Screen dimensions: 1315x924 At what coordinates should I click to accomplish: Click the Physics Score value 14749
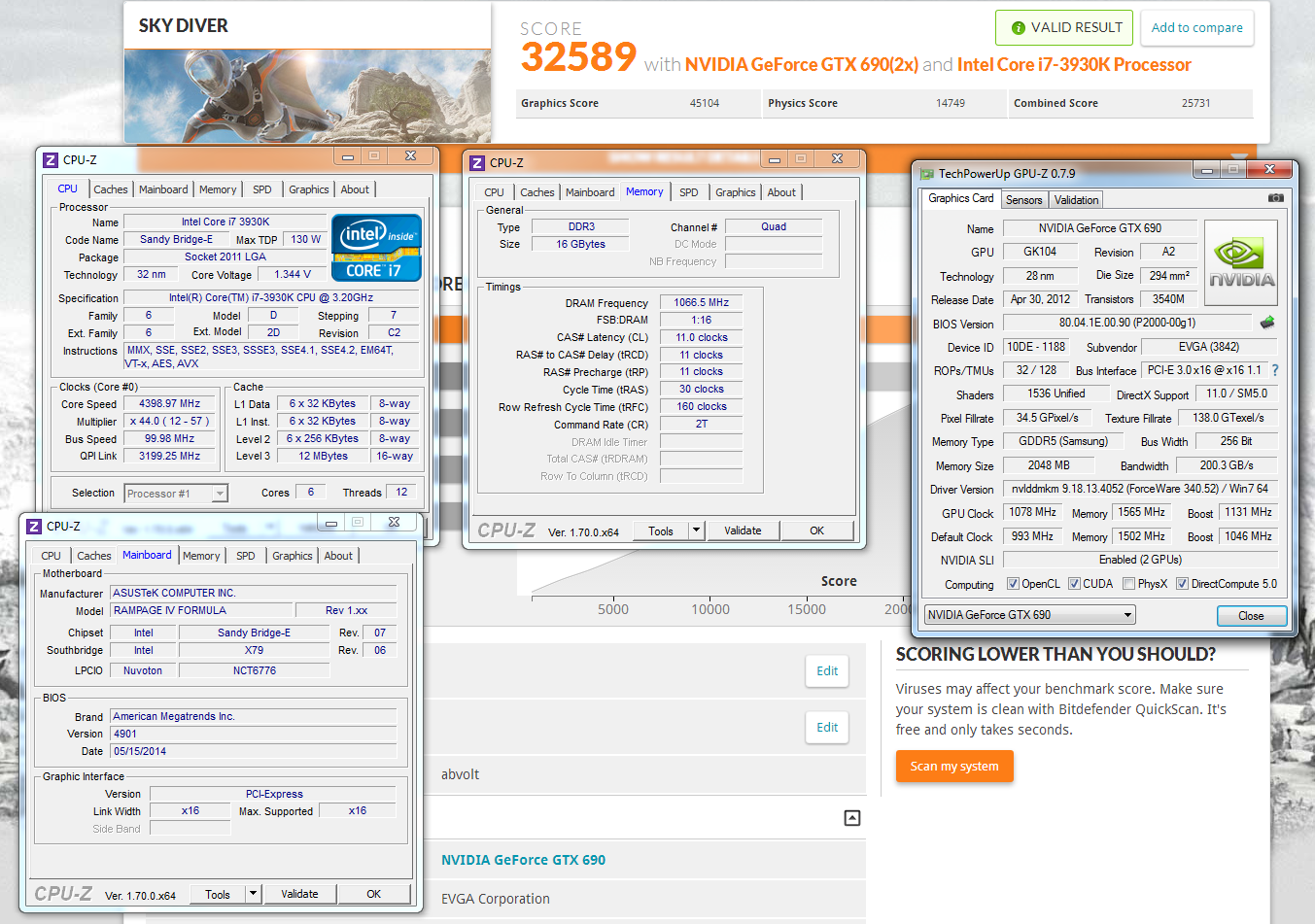(951, 103)
